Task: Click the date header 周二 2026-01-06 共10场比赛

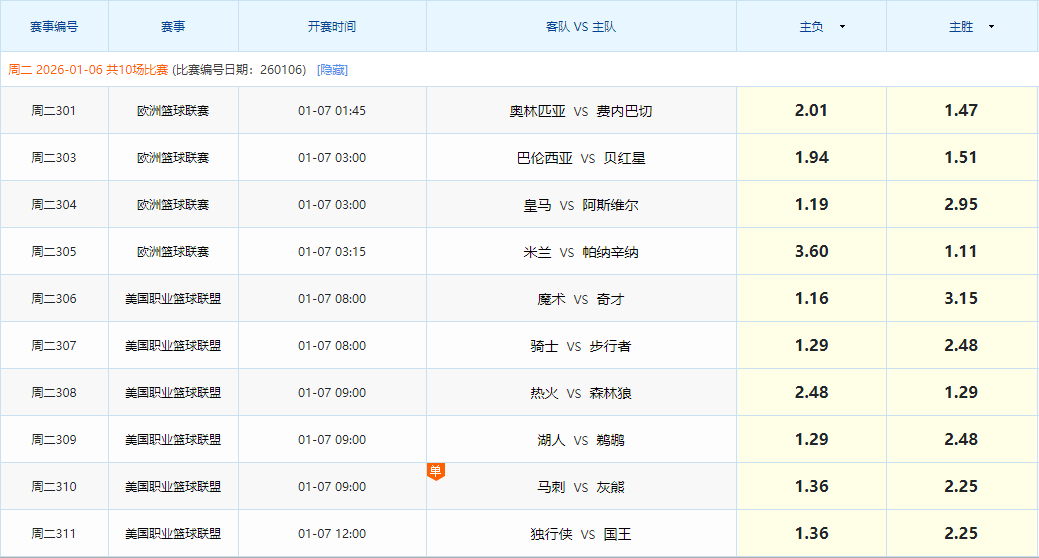Action: coord(88,70)
